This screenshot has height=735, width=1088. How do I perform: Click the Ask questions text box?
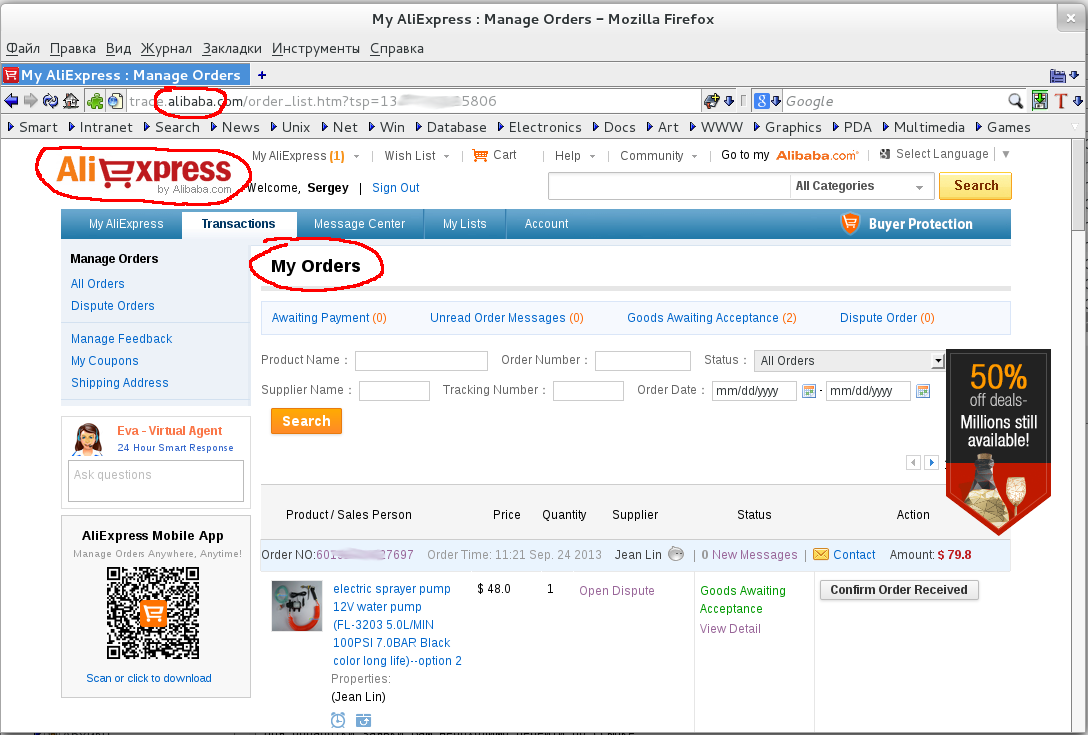click(x=155, y=480)
